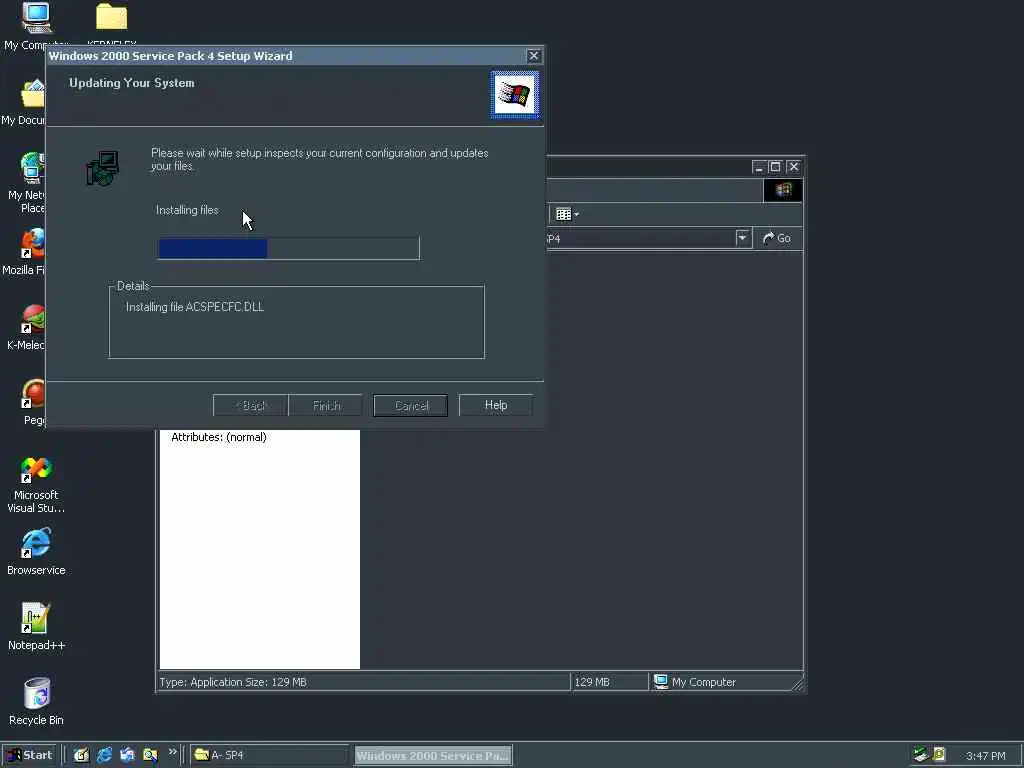Click the 'Installing files' label
This screenshot has width=1024, height=768.
(187, 210)
